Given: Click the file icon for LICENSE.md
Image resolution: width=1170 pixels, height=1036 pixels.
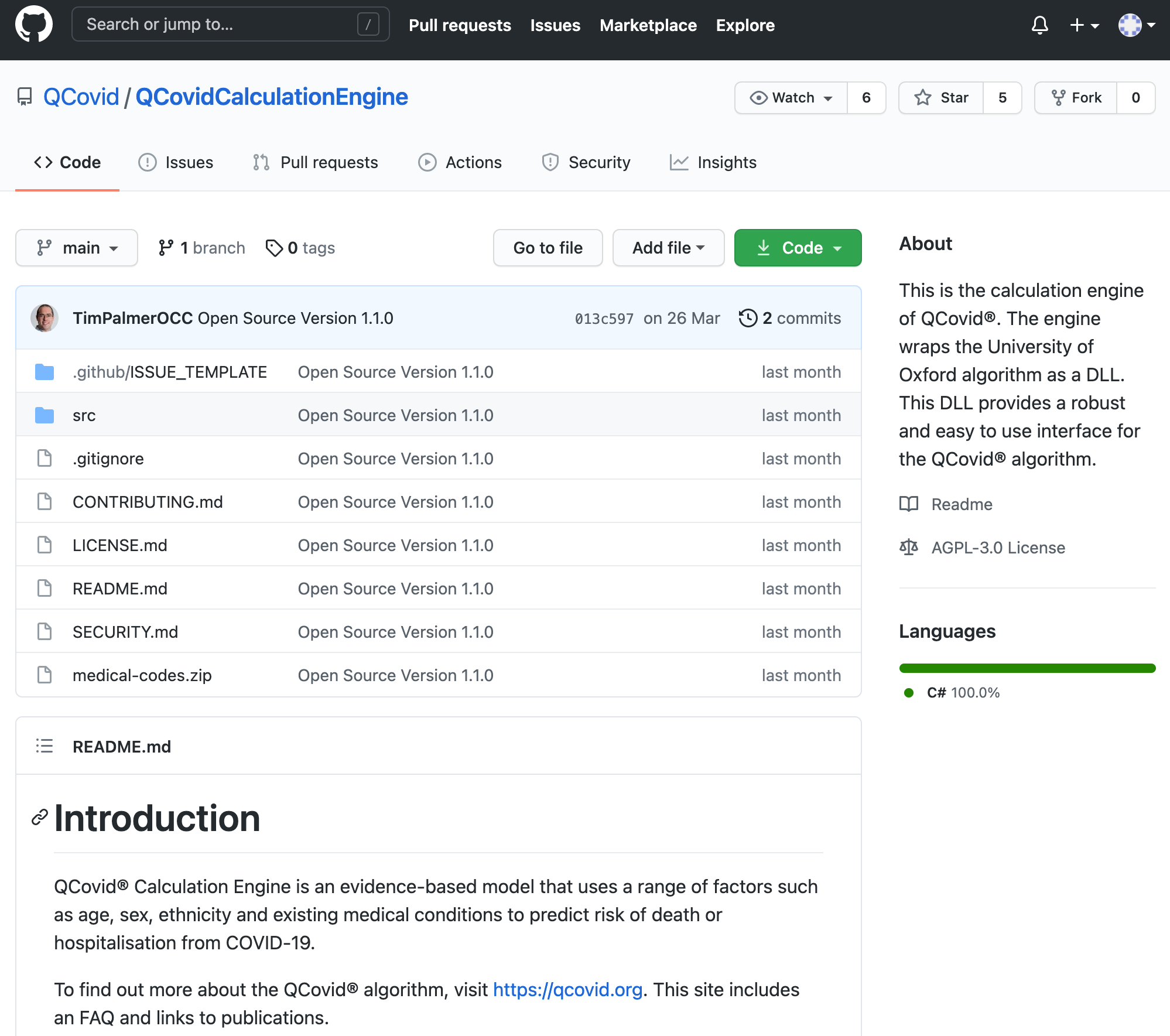Looking at the screenshot, I should (x=45, y=545).
